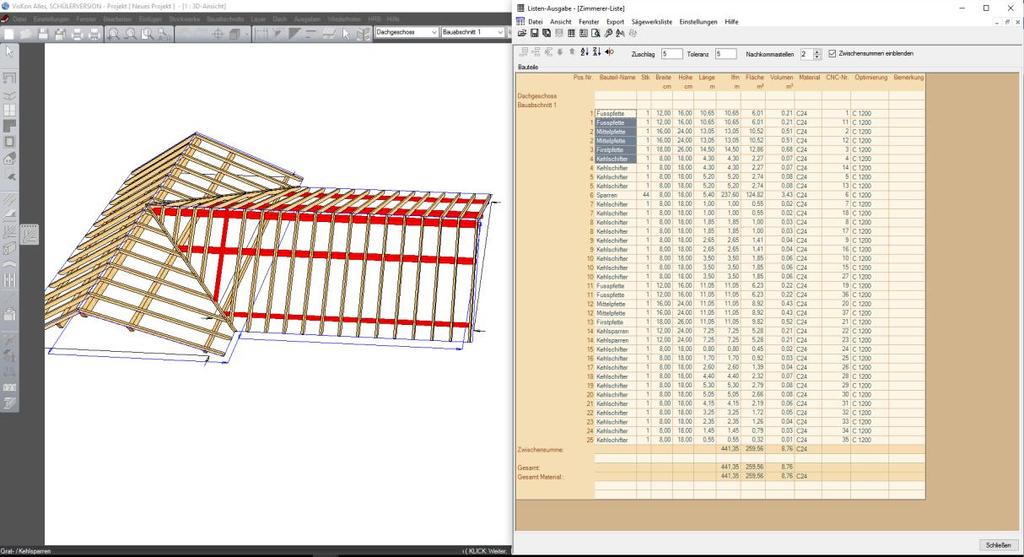Select the Sparren row name cell
Screen dimensions: 1024x557
click(616, 195)
